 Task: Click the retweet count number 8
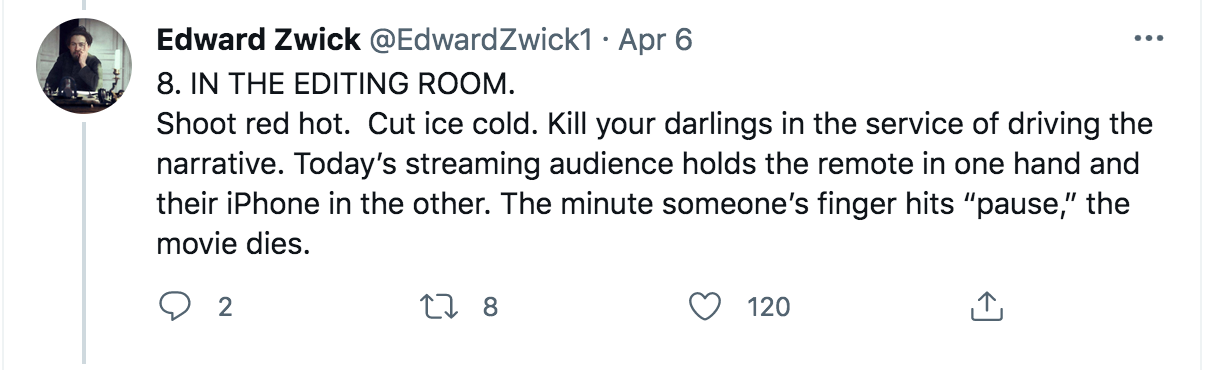[490, 307]
